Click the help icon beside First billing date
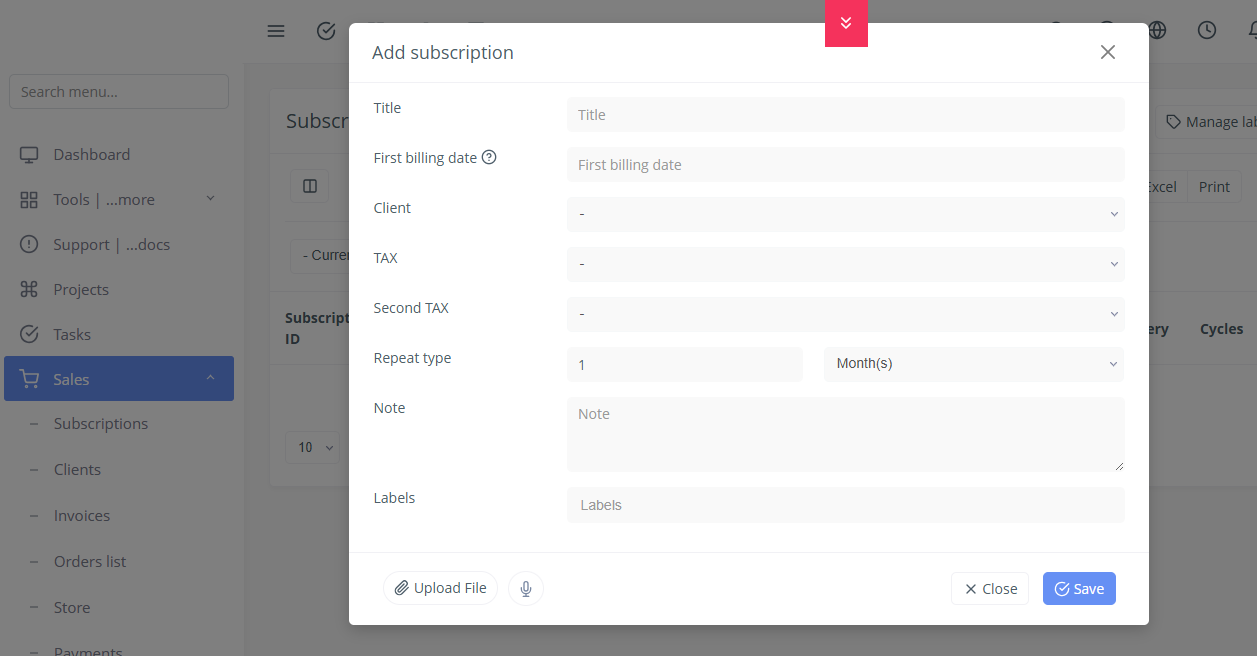The height and width of the screenshot is (656, 1257). [489, 157]
